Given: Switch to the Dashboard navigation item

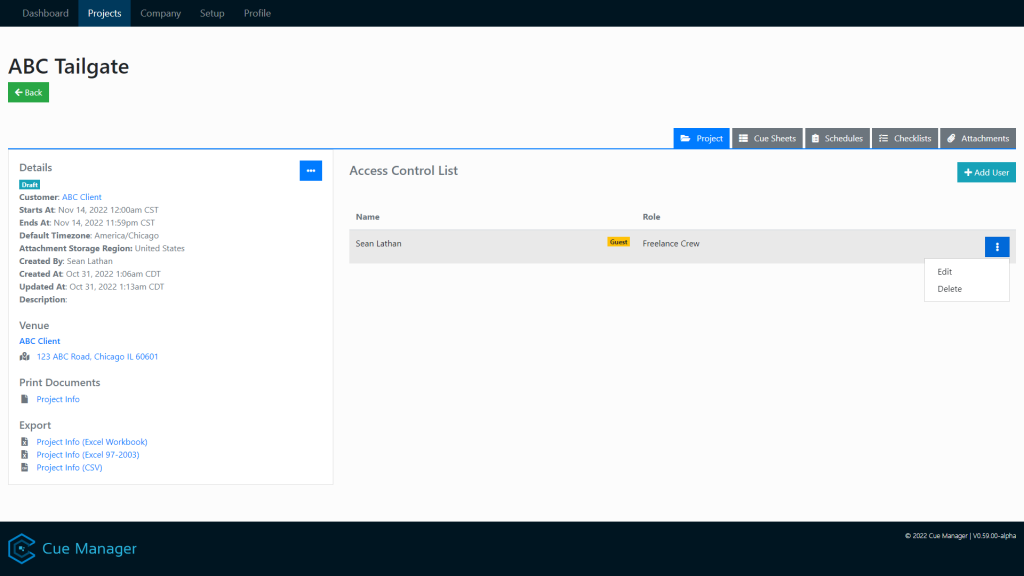Looking at the screenshot, I should pos(45,13).
